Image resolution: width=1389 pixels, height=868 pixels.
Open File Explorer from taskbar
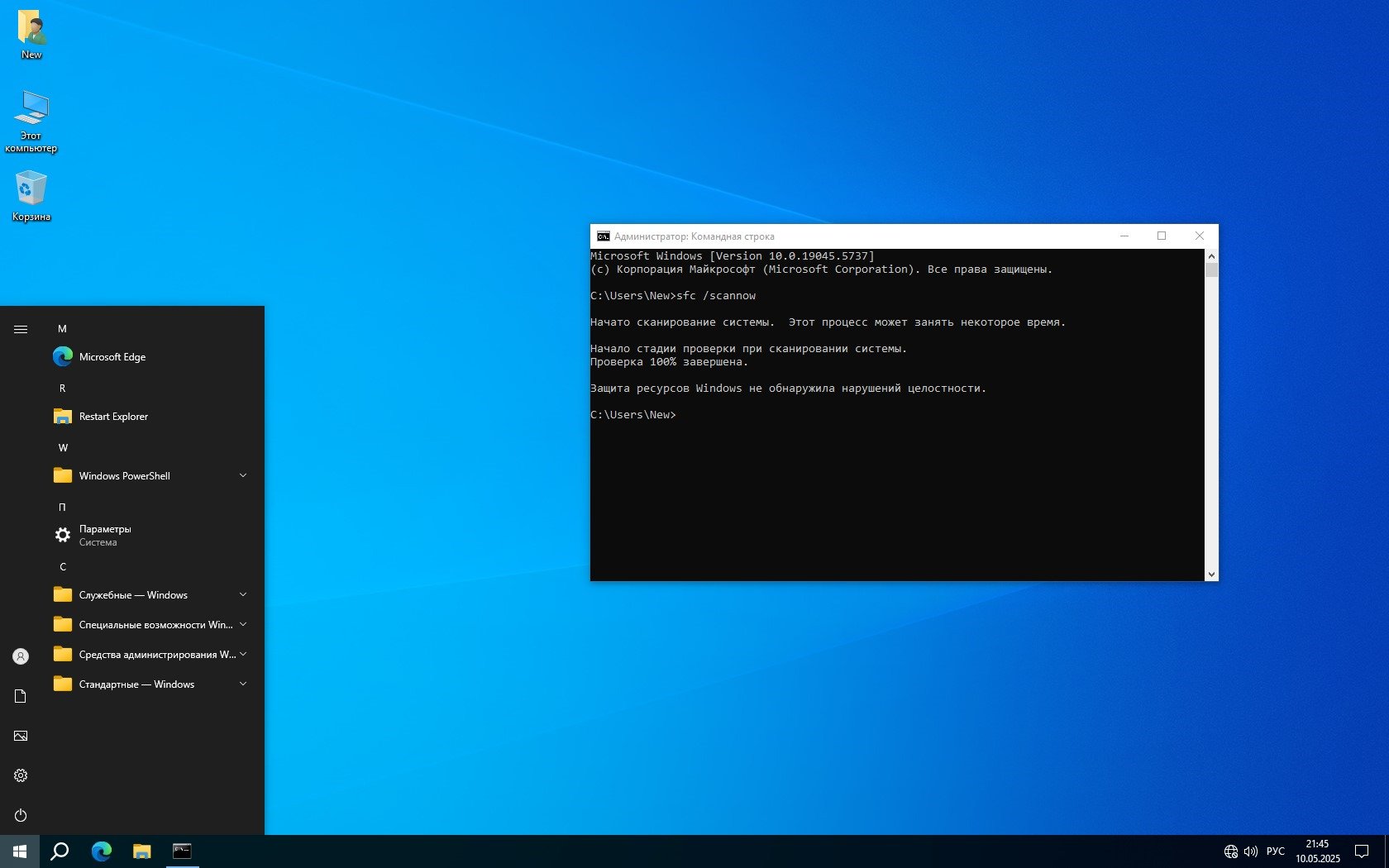(x=142, y=851)
